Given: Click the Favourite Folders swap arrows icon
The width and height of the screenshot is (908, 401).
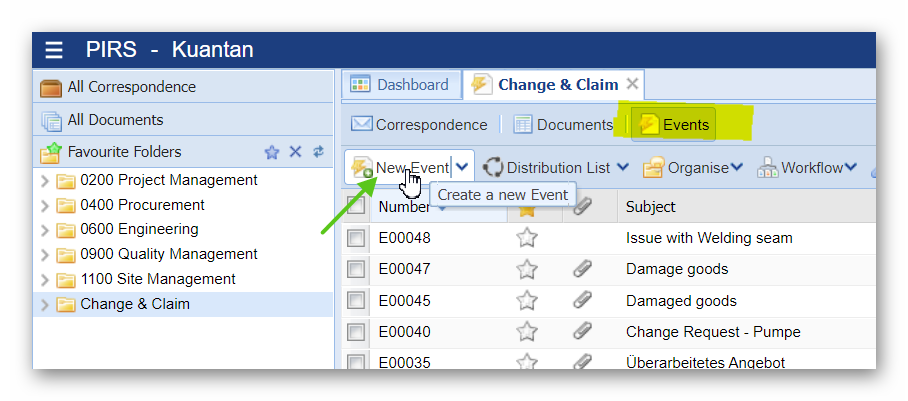Looking at the screenshot, I should tap(318, 152).
